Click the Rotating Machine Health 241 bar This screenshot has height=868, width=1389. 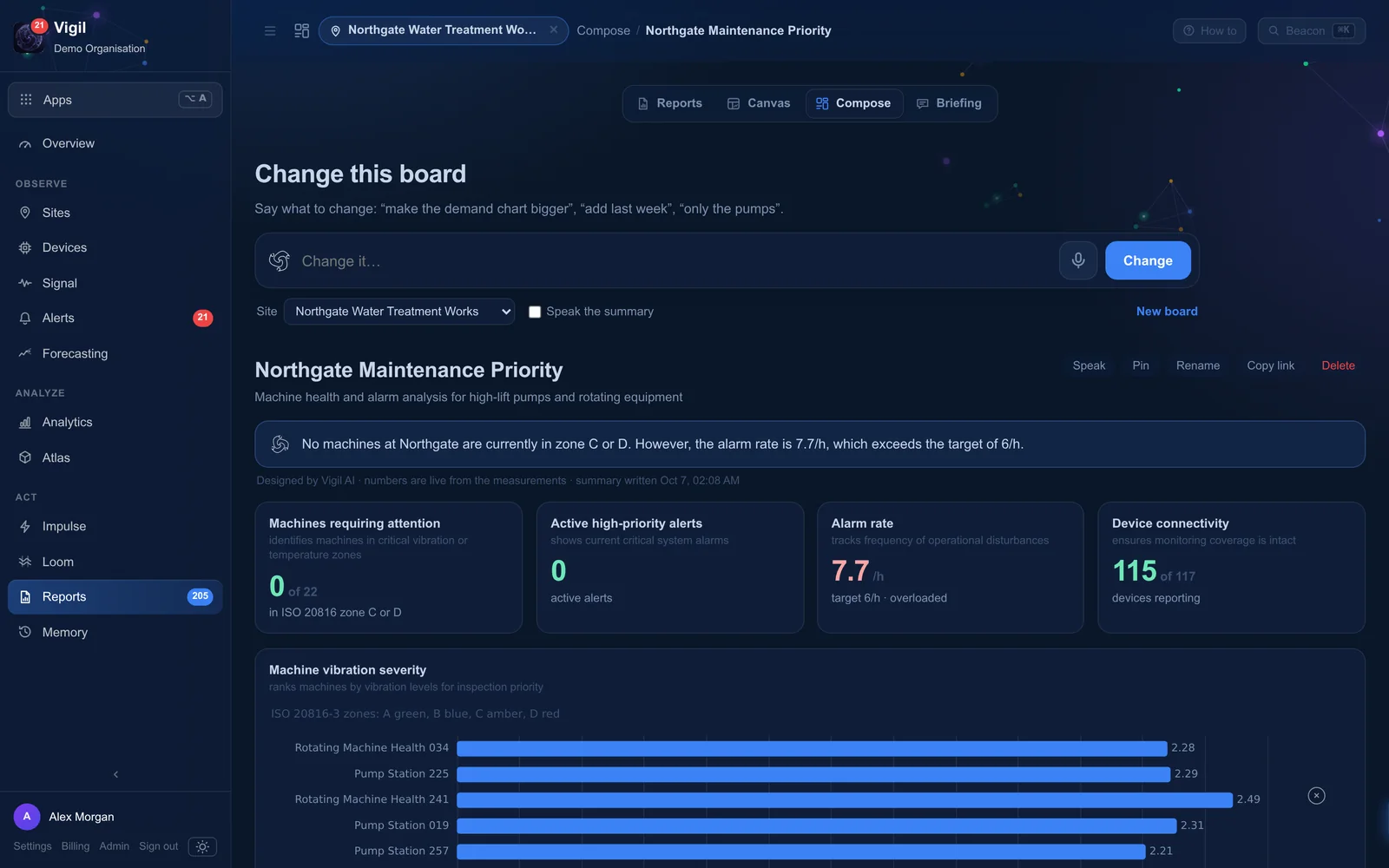845,799
